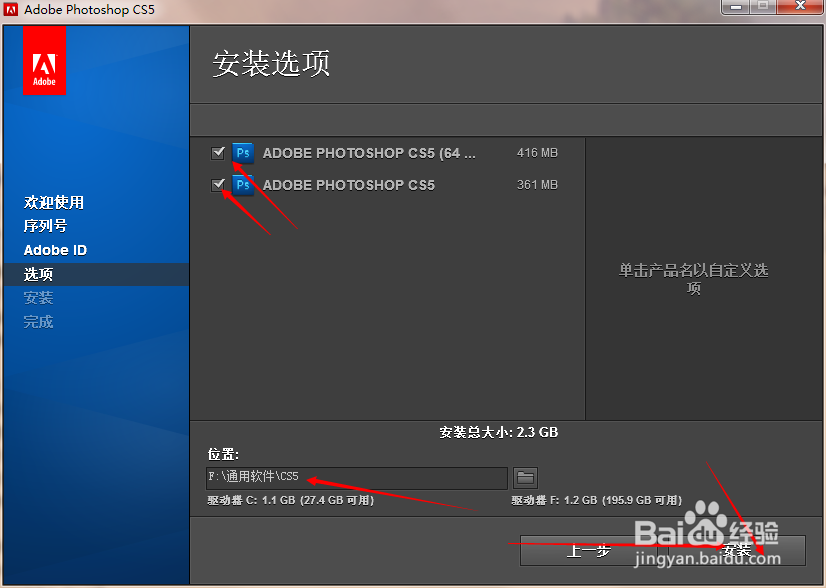Click the maximize button of the installer window
826x588 pixels.
pyautogui.click(x=763, y=7)
